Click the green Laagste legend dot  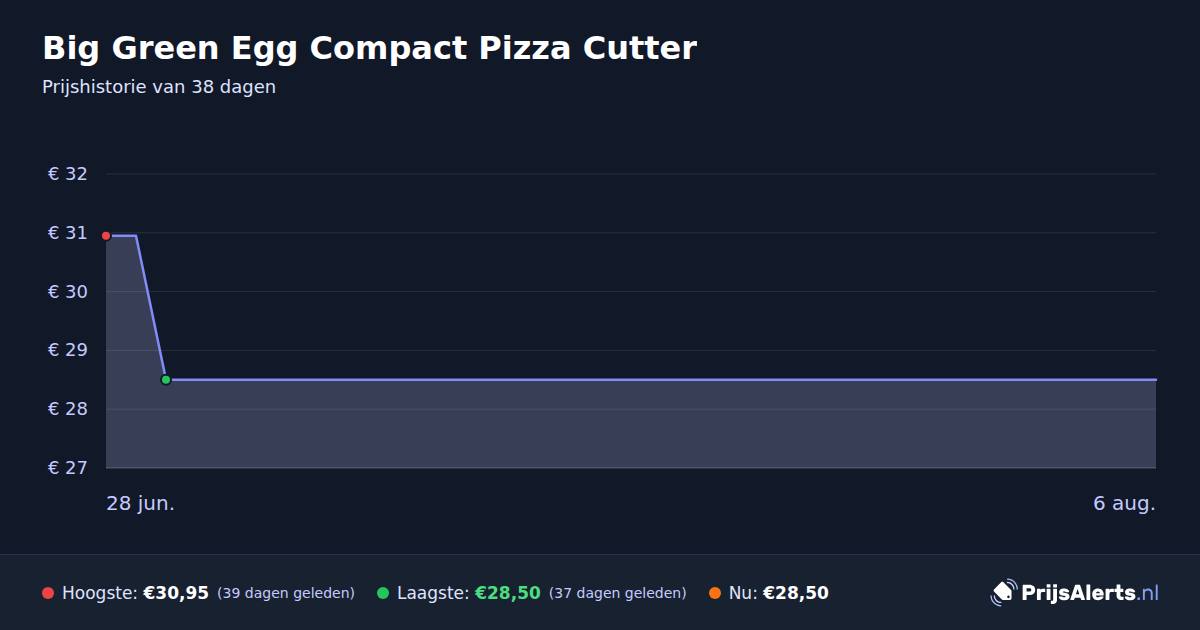click(383, 593)
